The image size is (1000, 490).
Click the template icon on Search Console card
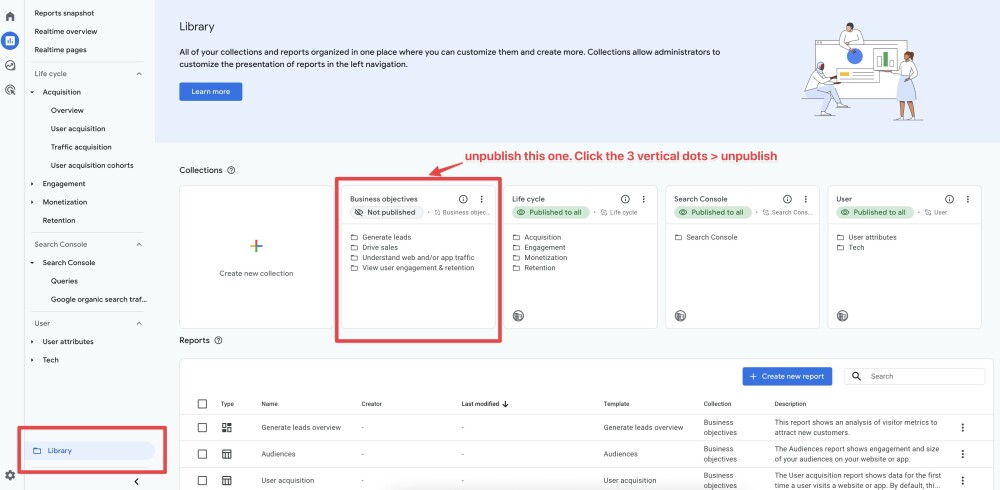pos(680,315)
